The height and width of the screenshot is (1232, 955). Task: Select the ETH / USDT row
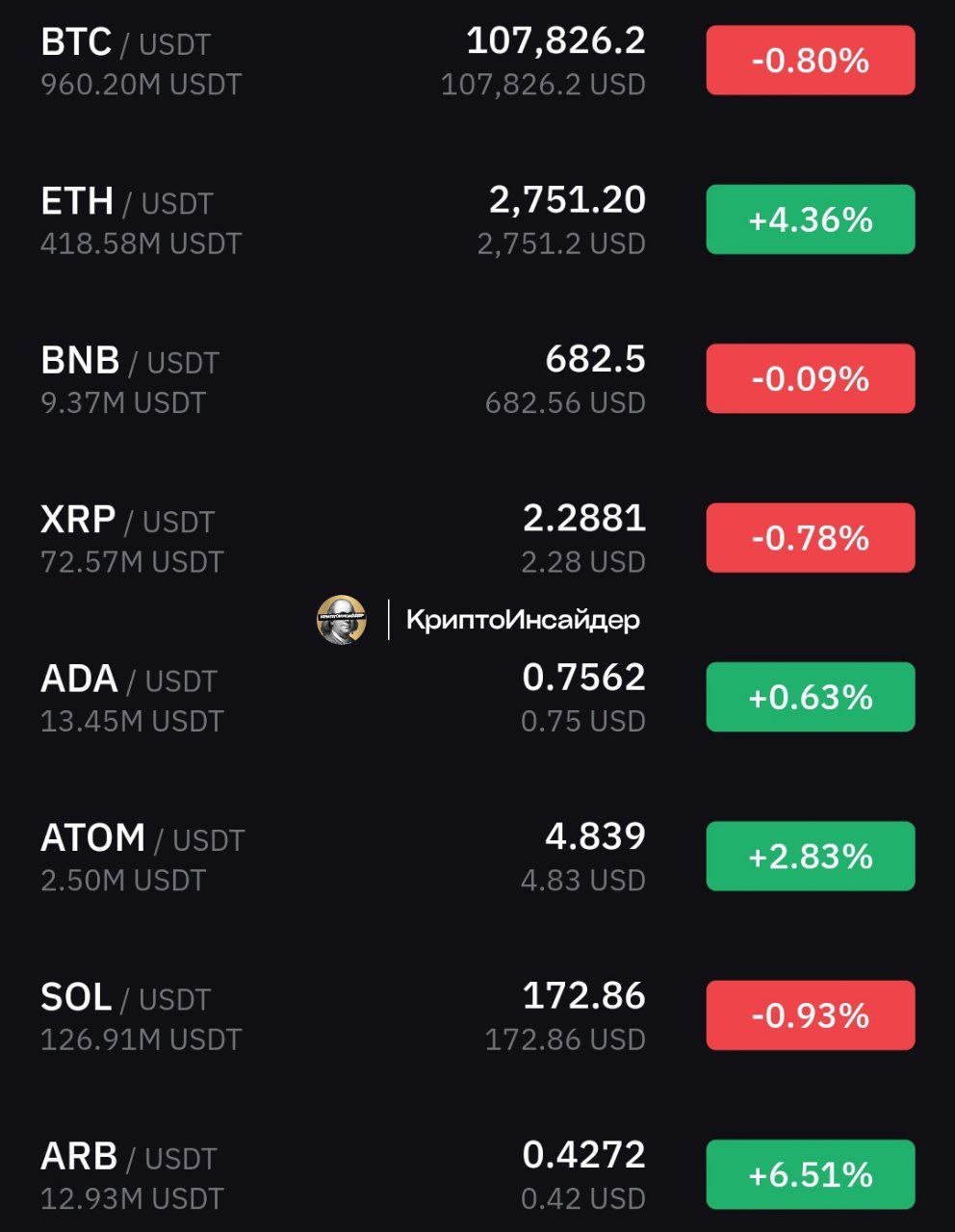pos(477,219)
